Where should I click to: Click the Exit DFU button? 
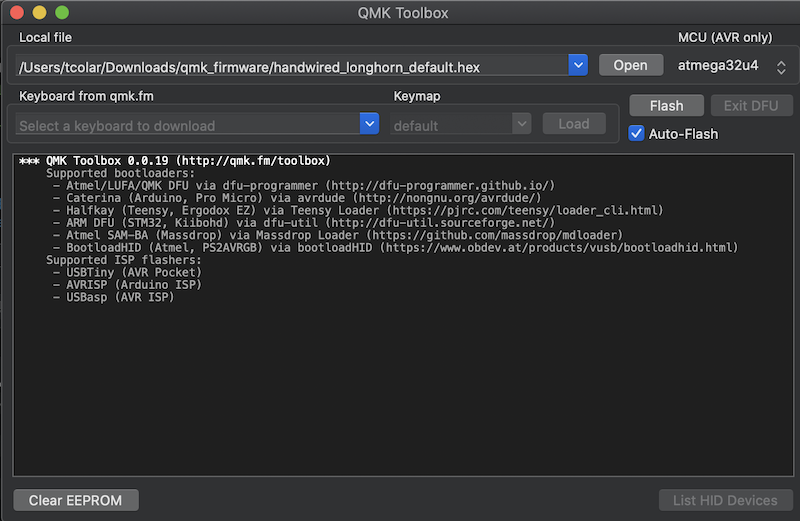coord(751,106)
